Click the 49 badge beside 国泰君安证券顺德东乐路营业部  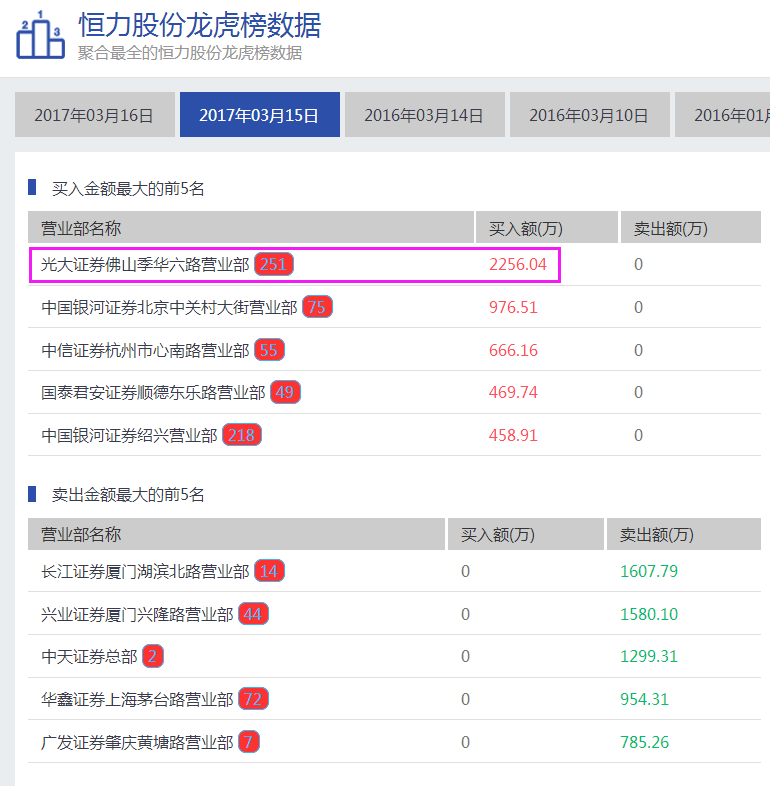click(x=285, y=392)
